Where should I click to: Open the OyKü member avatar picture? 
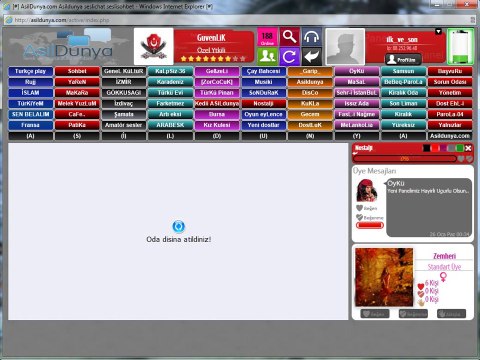tap(367, 191)
